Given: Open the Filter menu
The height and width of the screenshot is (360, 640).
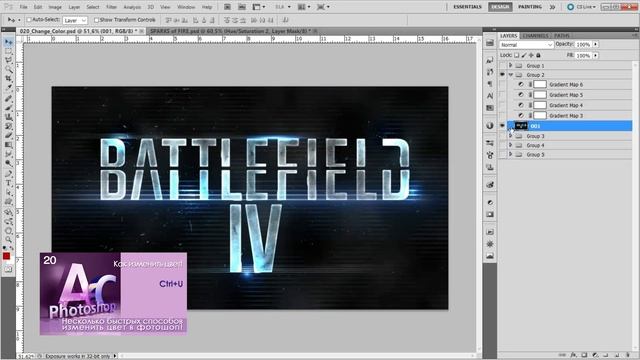Looking at the screenshot, I should (111, 7).
